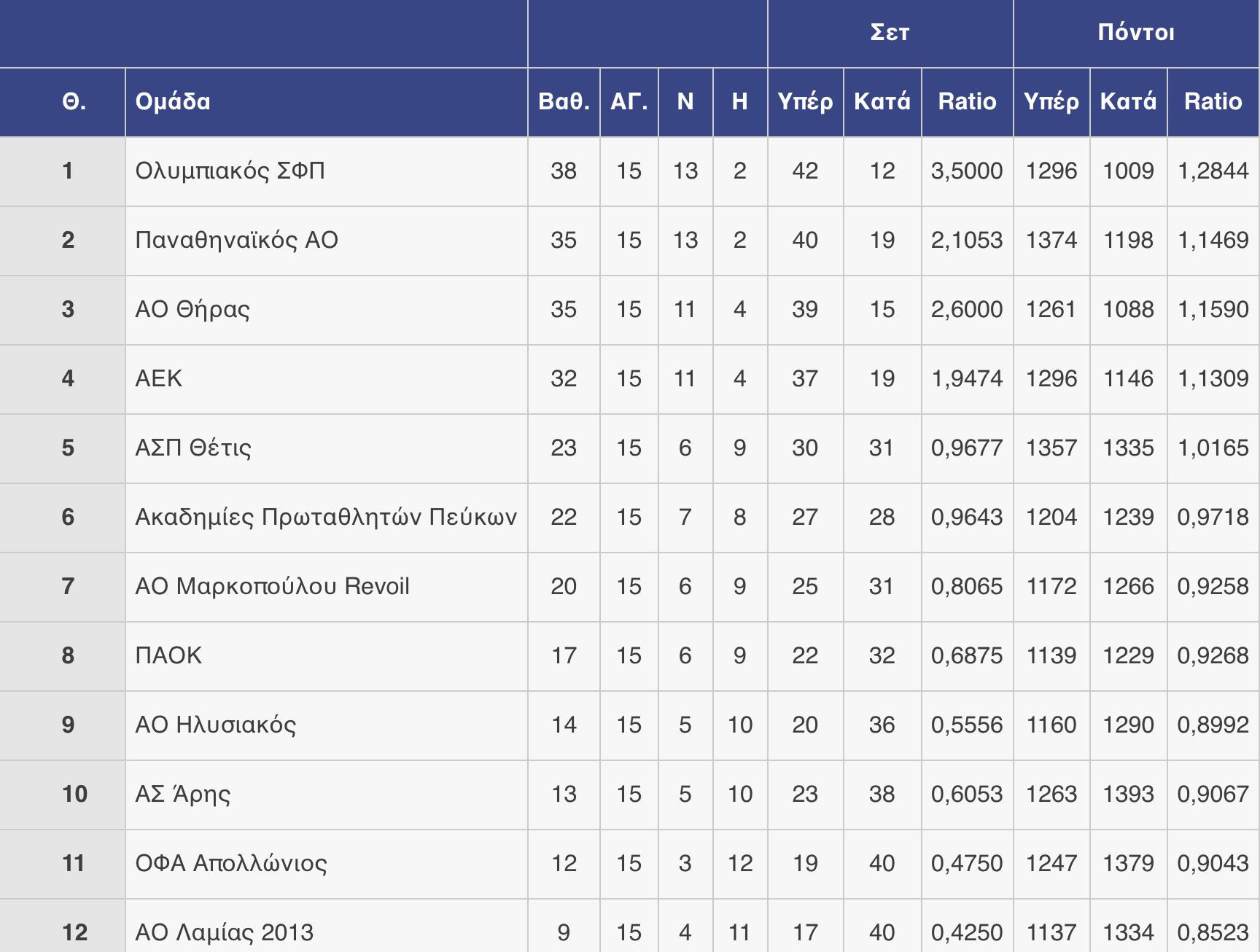
Task: Select the ΑΟ Ηλυσιακός team name
Action: [216, 725]
